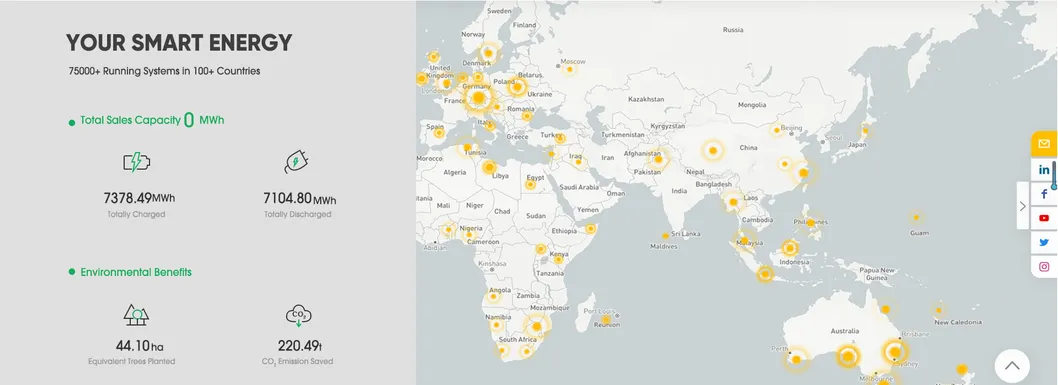Select the Tunisia map marker
The height and width of the screenshot is (385, 1058).
[x=467, y=147]
